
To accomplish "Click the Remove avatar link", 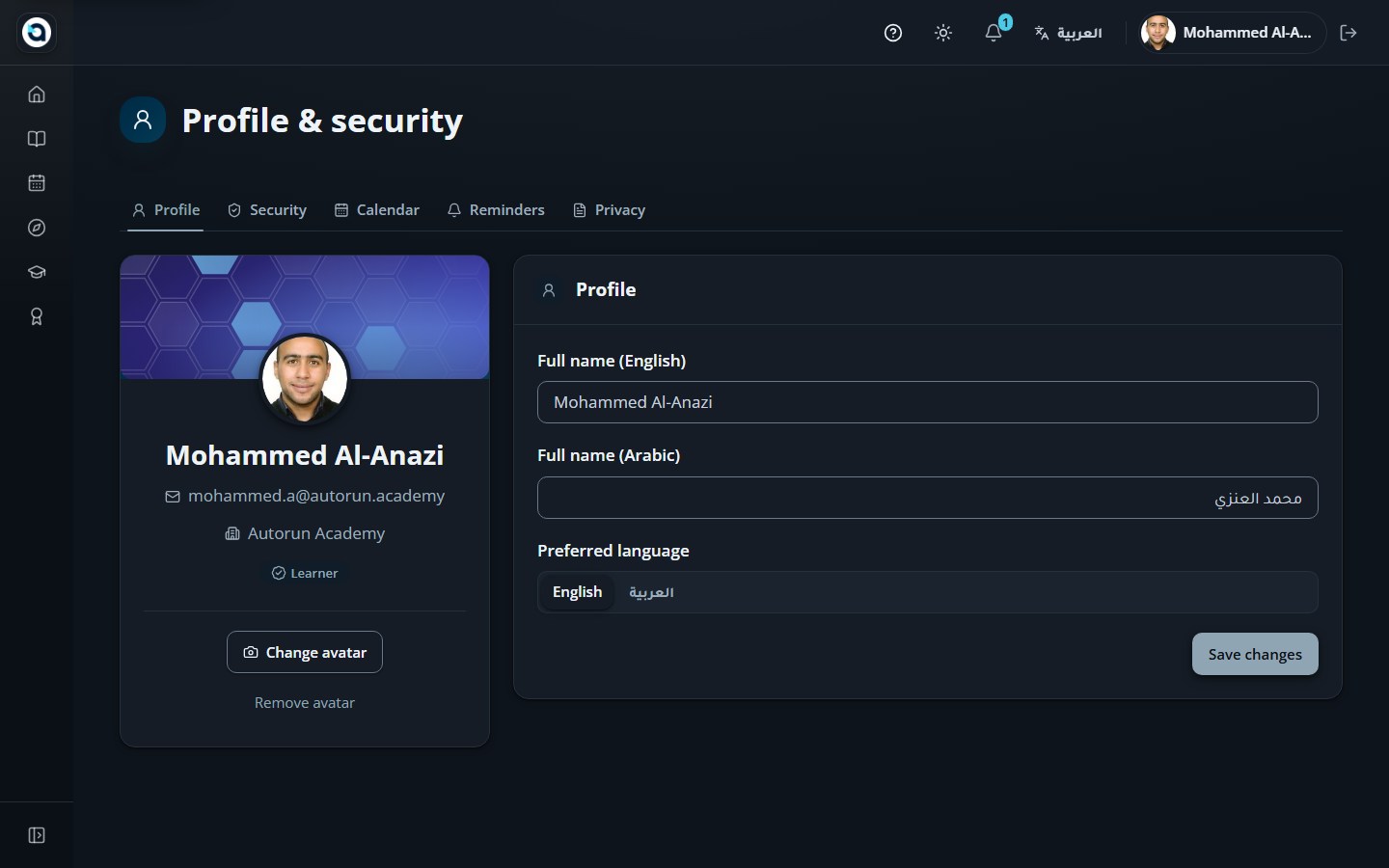I will (305, 703).
